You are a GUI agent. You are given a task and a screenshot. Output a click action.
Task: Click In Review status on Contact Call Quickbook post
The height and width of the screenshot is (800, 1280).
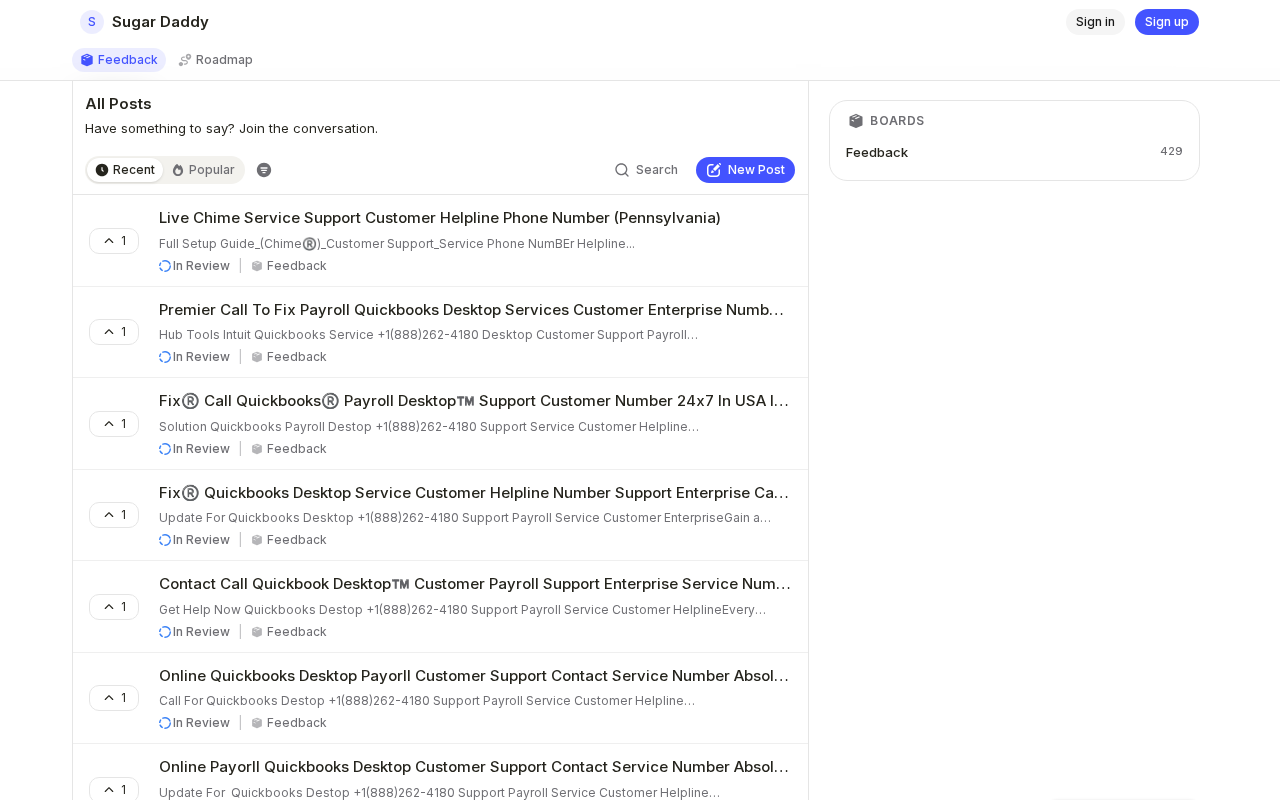[x=194, y=632]
